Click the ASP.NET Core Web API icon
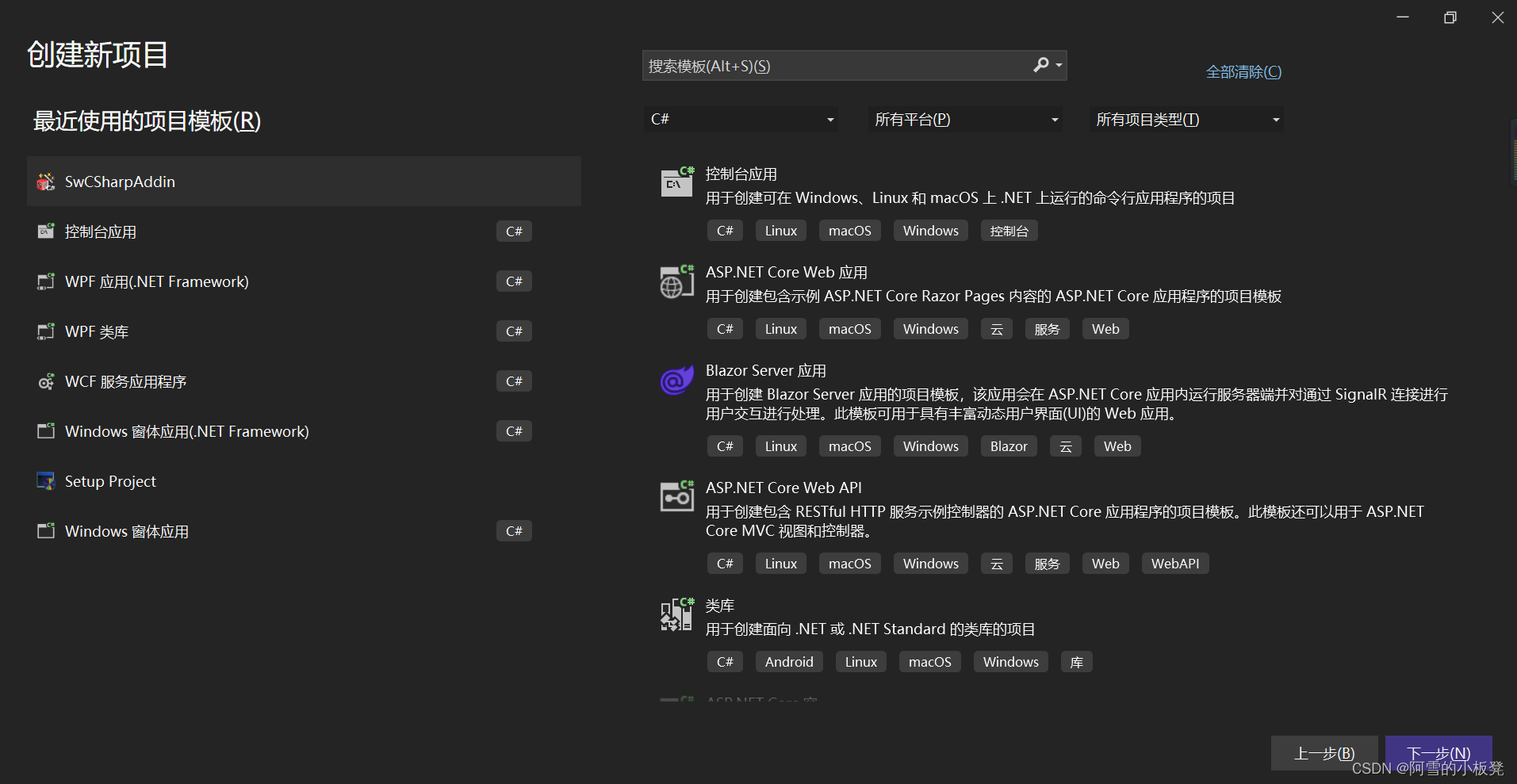 (x=677, y=496)
